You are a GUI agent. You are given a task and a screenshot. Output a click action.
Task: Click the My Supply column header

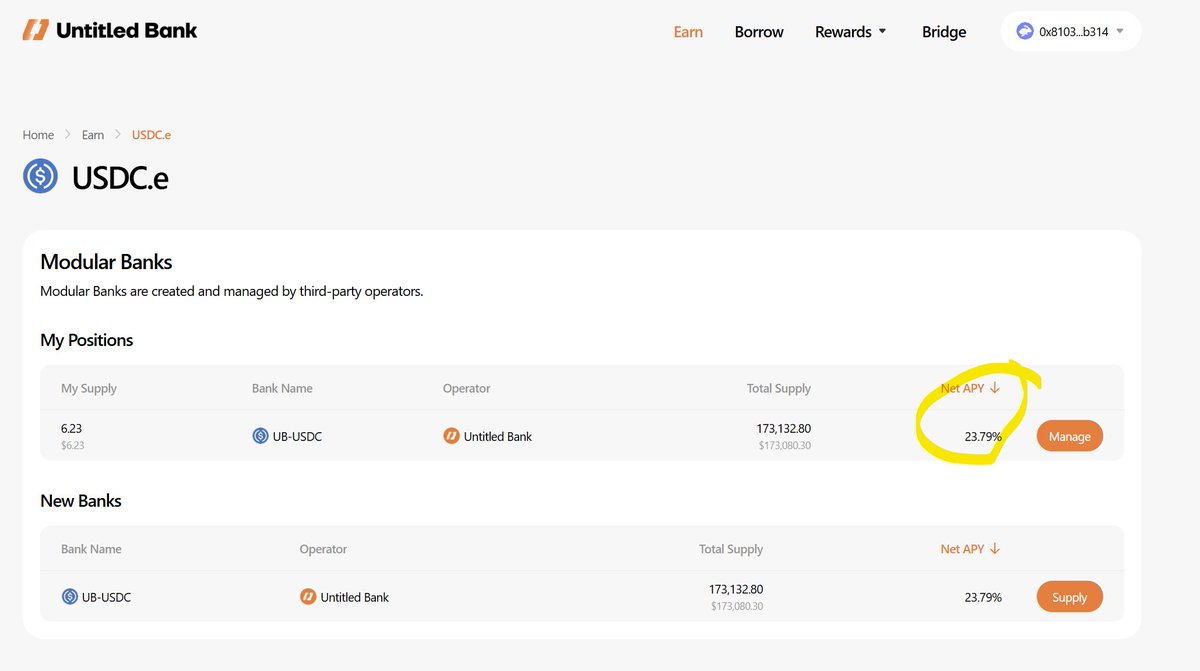tap(89, 388)
